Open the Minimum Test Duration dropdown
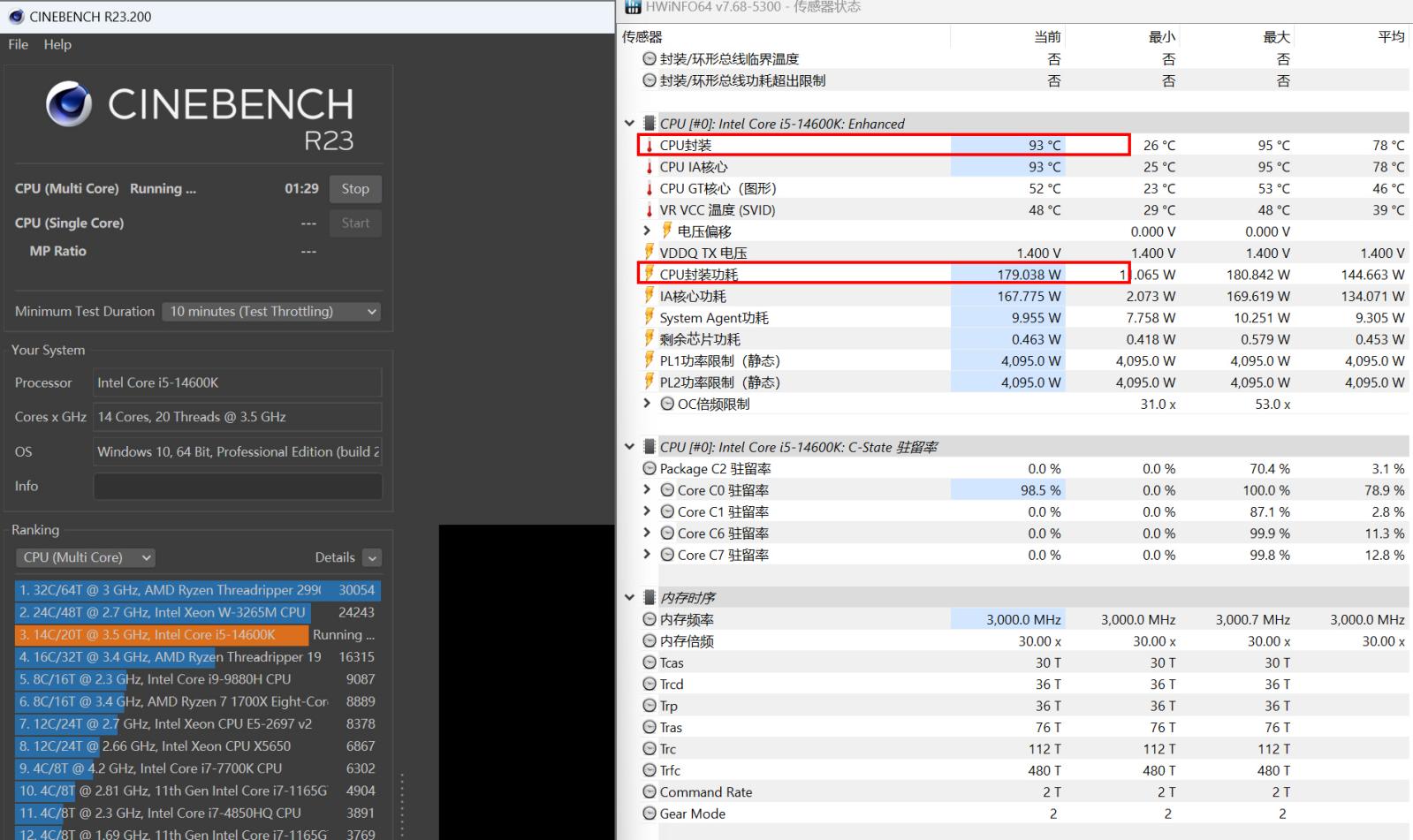This screenshot has height=840, width=1413. tap(271, 311)
